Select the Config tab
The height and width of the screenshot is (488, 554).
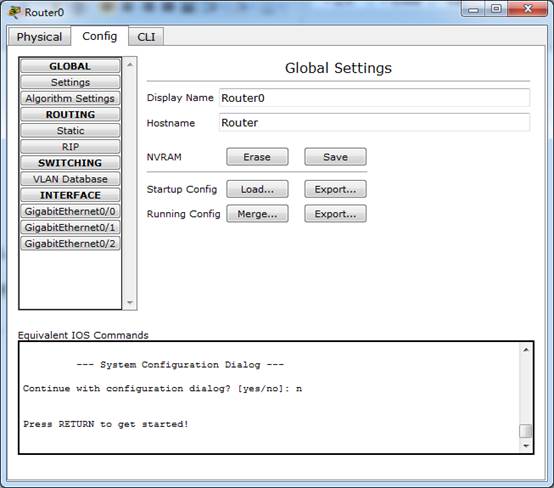coord(100,36)
